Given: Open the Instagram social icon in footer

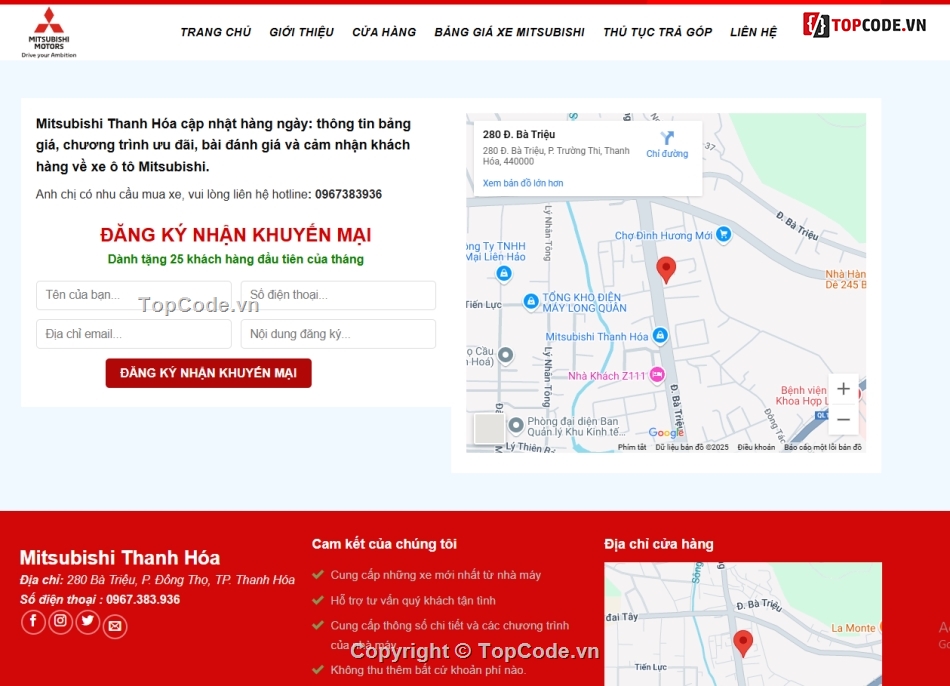Looking at the screenshot, I should pyautogui.click(x=61, y=621).
